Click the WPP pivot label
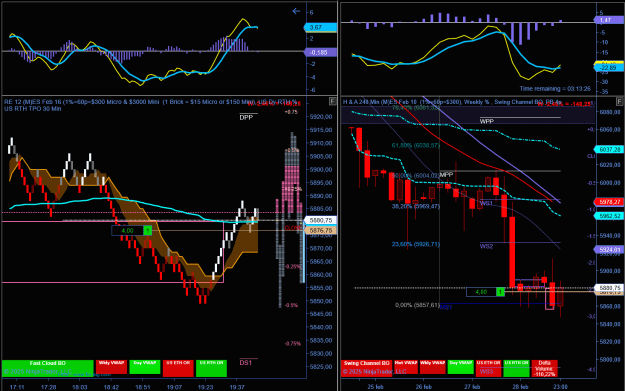The height and width of the screenshot is (391, 625). (x=487, y=121)
